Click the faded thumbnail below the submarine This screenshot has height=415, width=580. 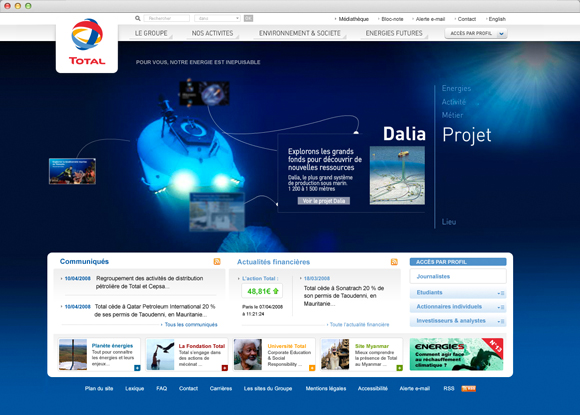pos(217,212)
